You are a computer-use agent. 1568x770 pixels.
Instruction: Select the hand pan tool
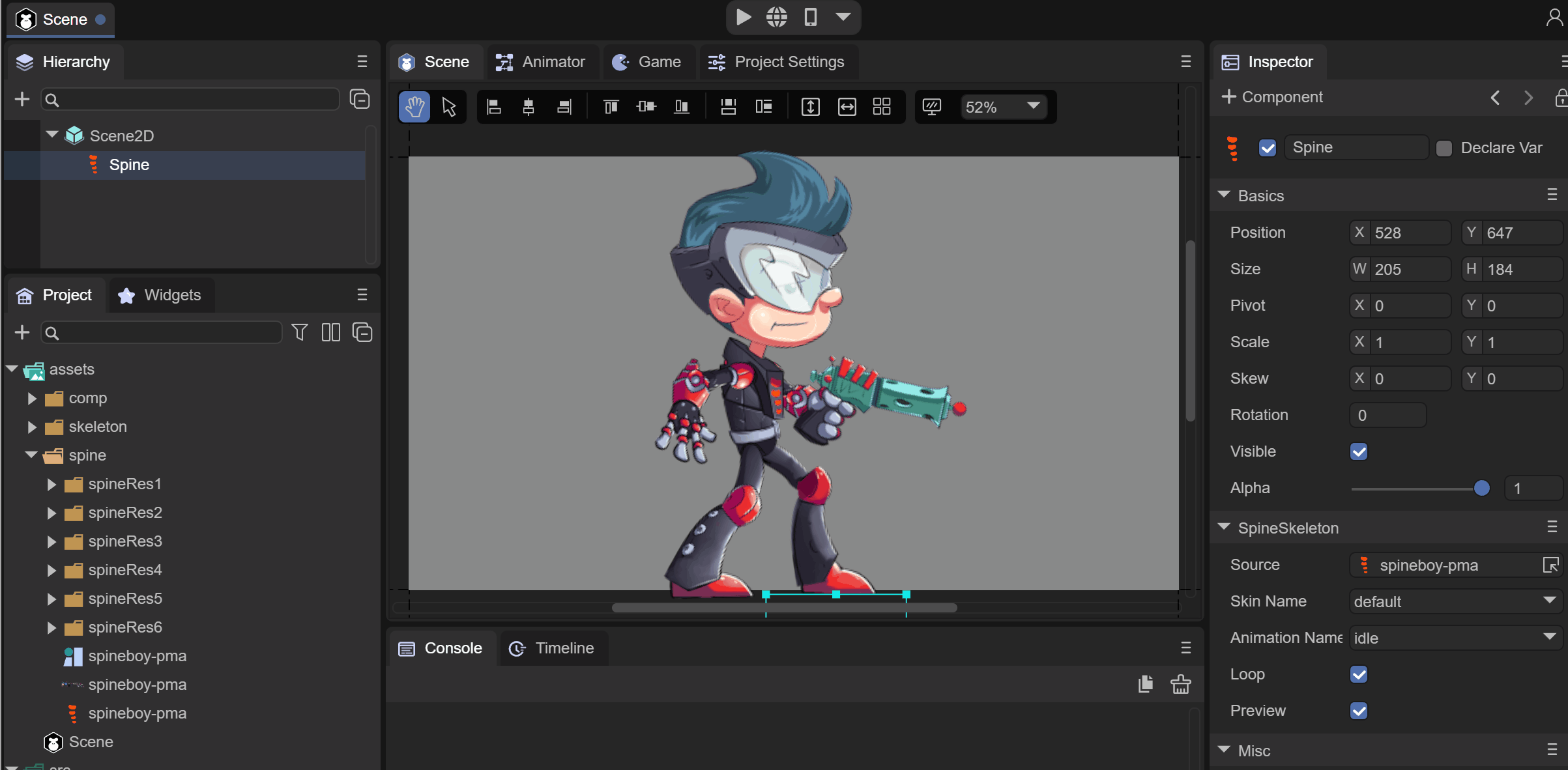point(414,107)
